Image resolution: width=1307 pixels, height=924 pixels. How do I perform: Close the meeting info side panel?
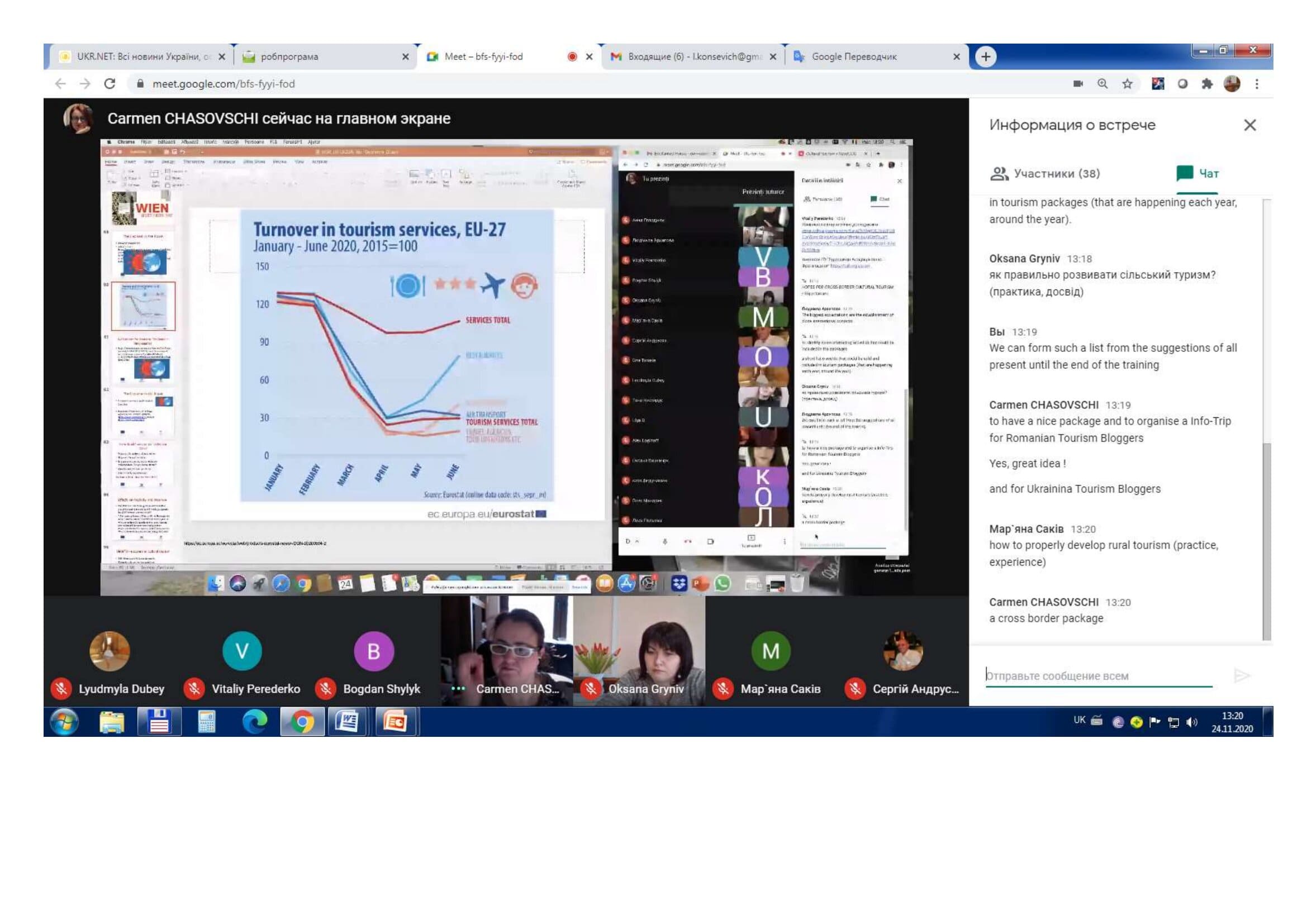click(x=1249, y=125)
